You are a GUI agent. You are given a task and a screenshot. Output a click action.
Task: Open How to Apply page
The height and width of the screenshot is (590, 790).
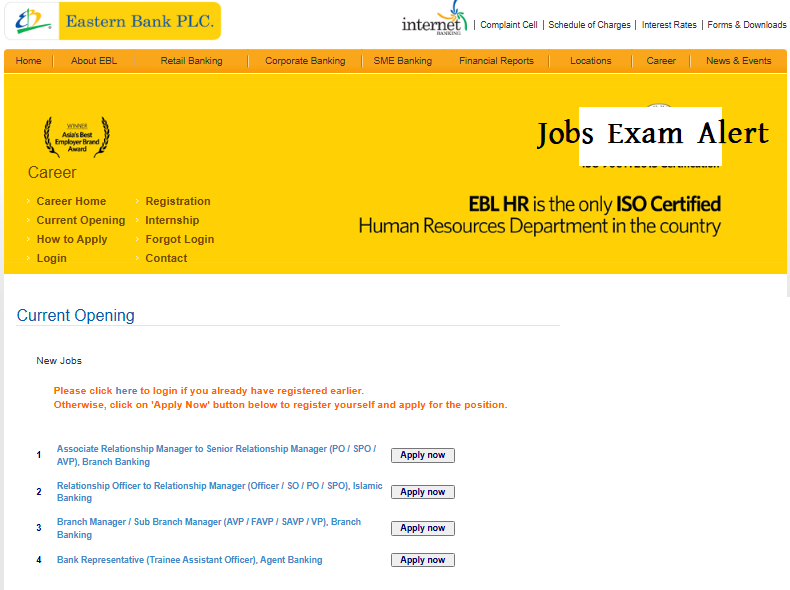tap(72, 239)
